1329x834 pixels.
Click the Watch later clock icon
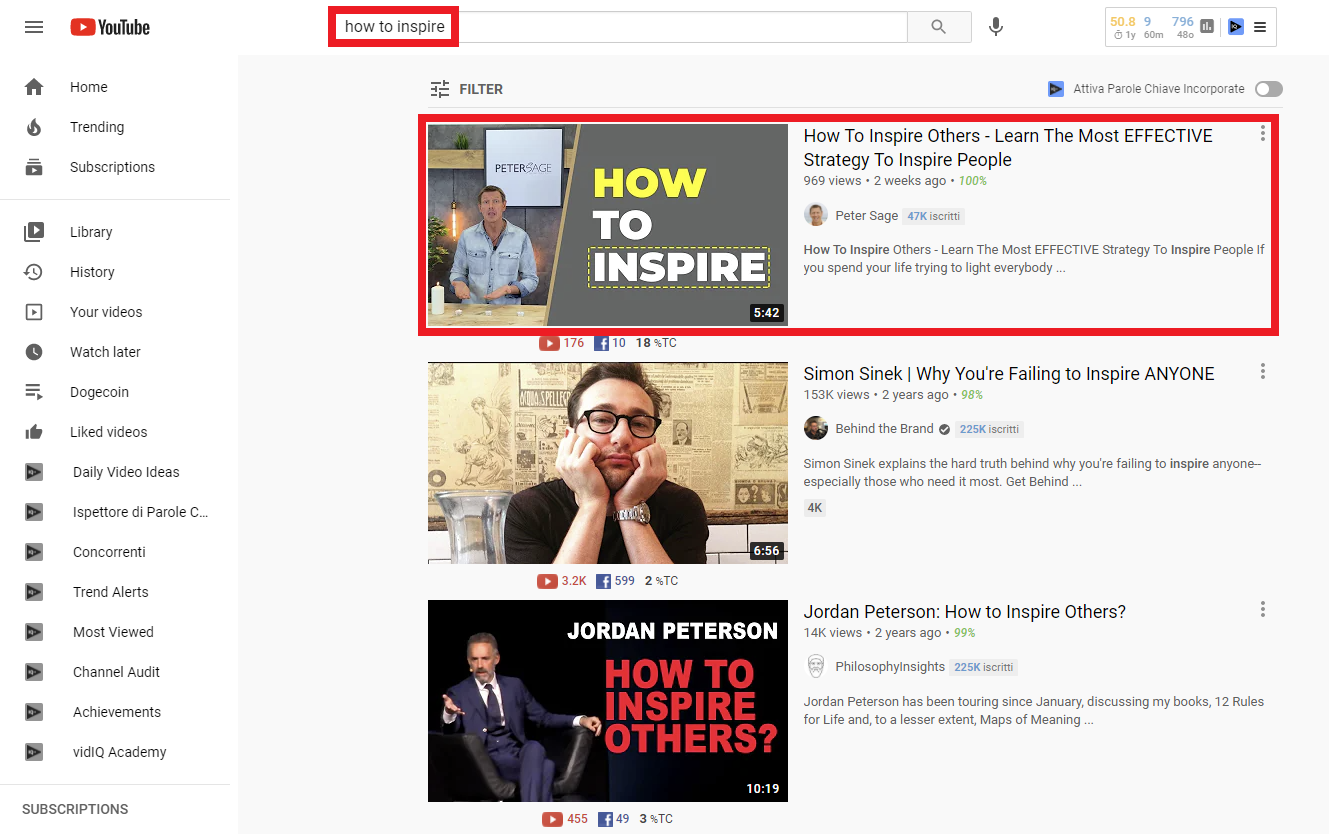[x=34, y=352]
